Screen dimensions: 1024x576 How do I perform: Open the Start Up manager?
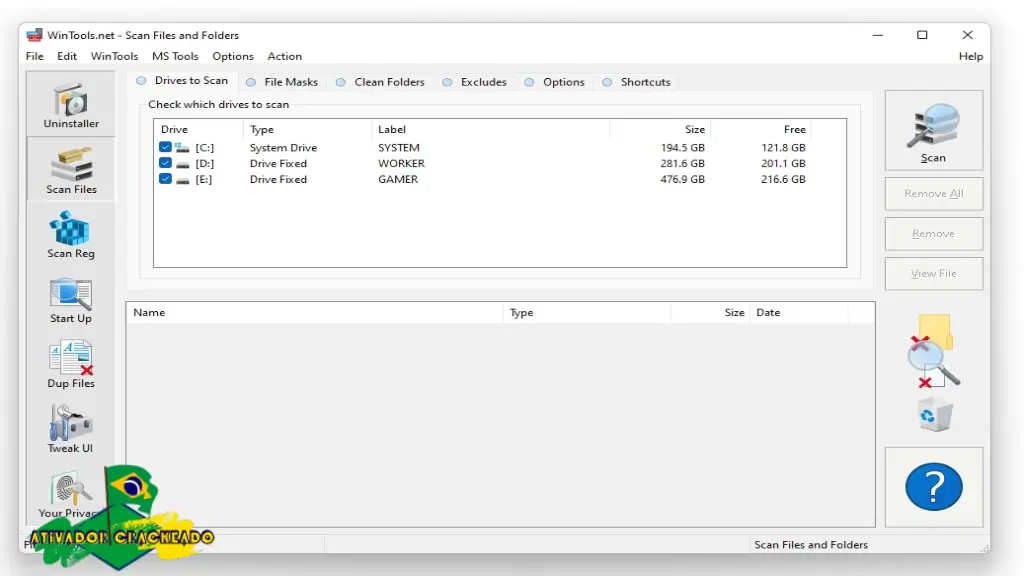coord(71,300)
